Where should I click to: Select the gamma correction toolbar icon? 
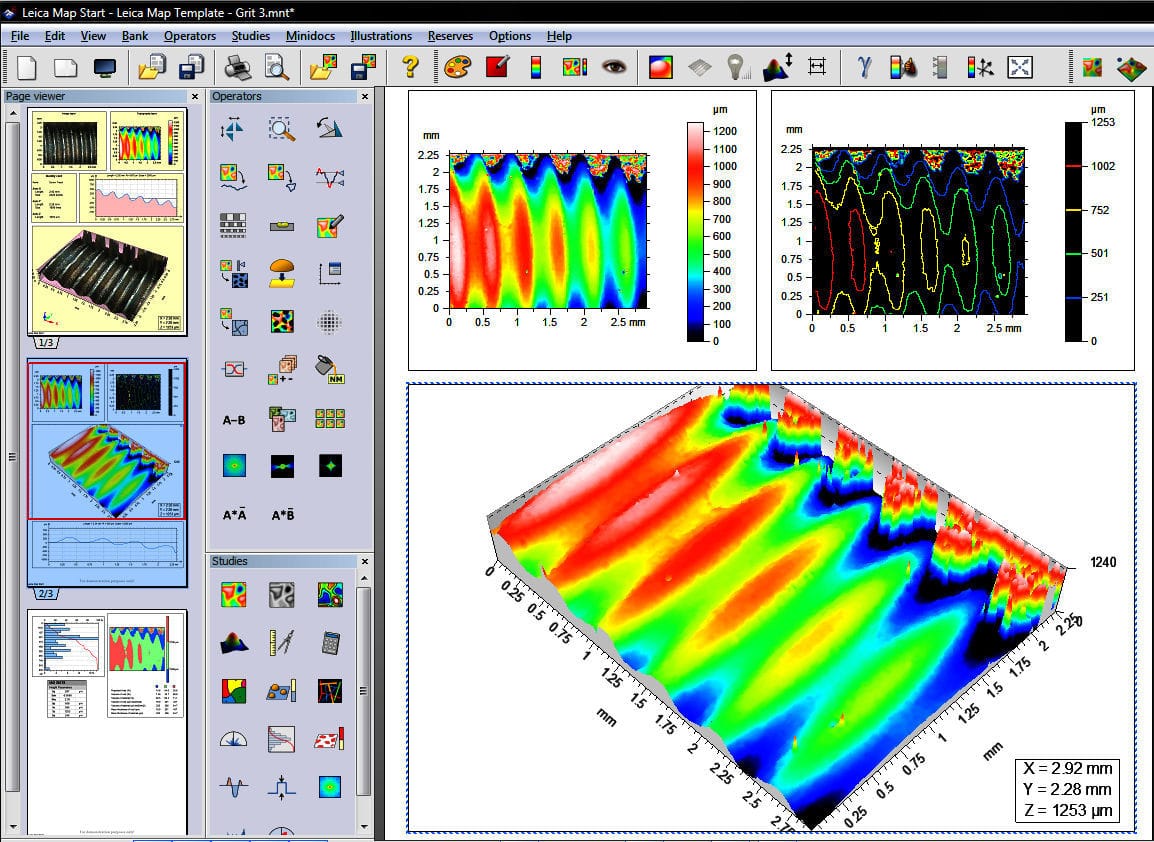[x=864, y=67]
